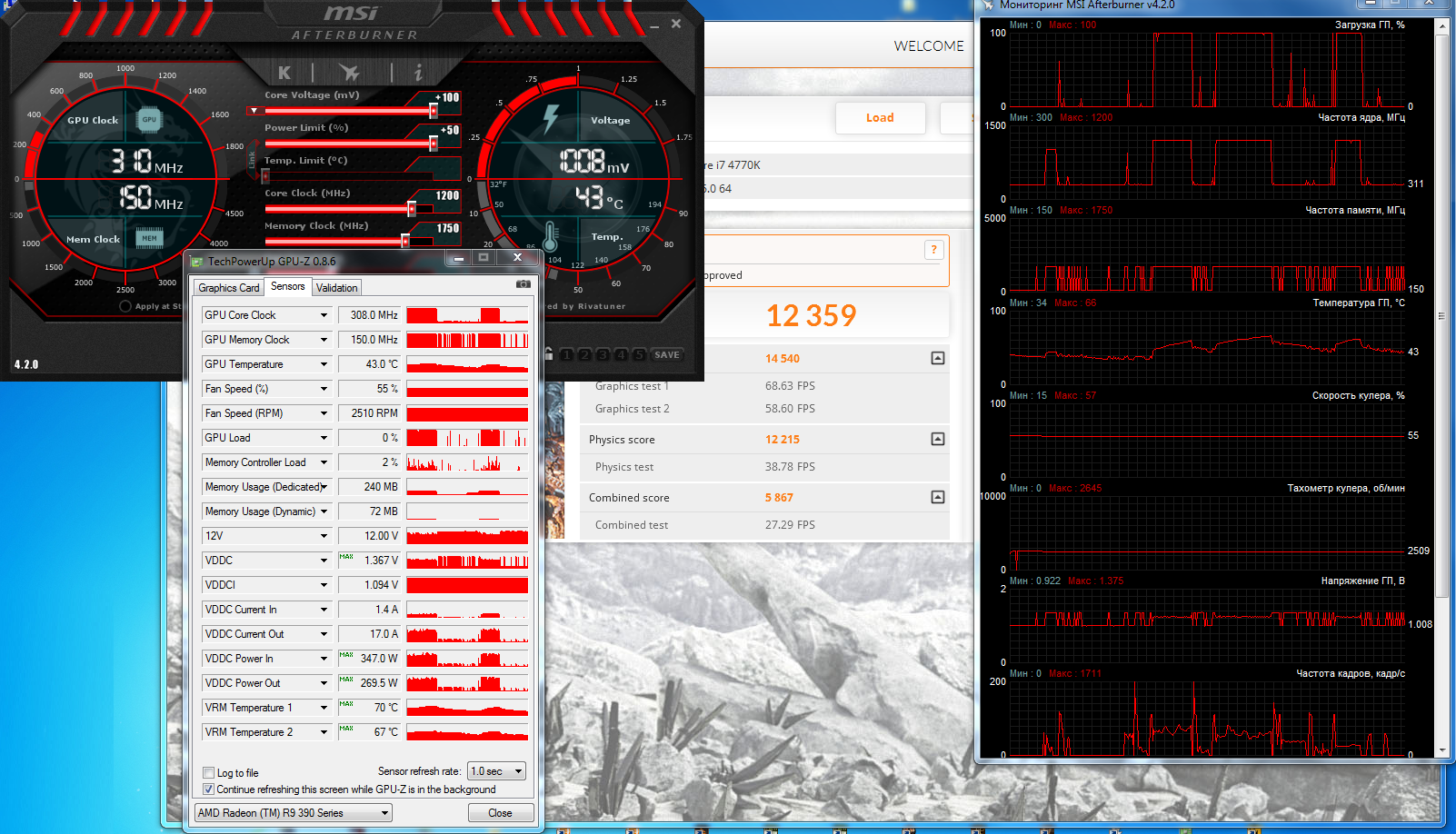Click GPU-Z screenshot camera icon

(x=524, y=284)
